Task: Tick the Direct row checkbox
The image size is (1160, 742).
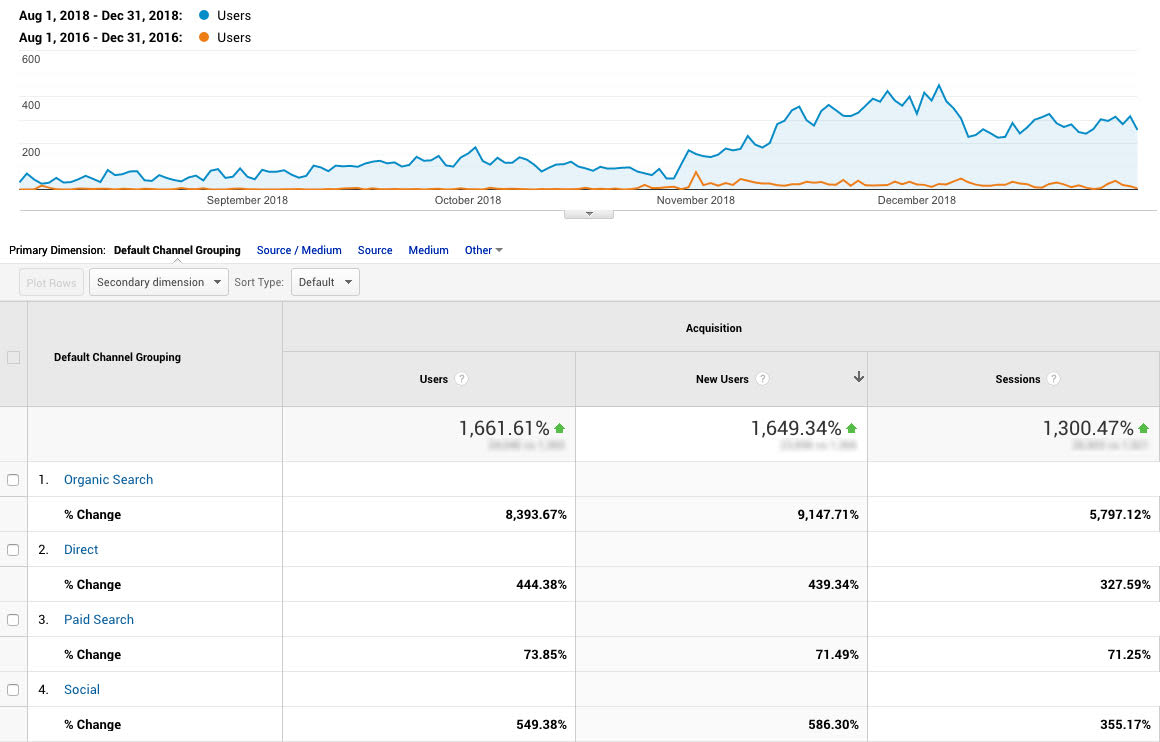Action: 13,550
